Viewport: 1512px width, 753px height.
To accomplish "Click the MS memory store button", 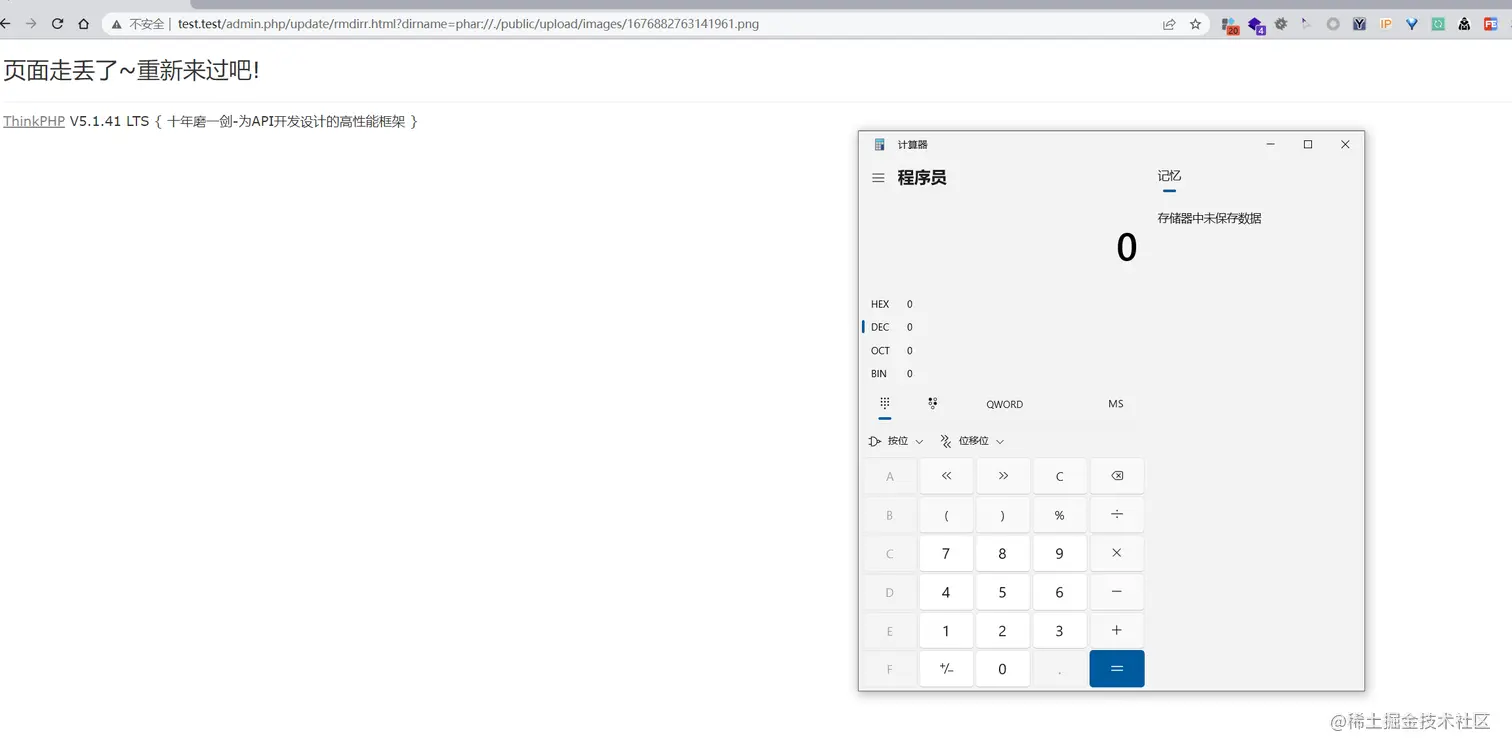I will pyautogui.click(x=1116, y=404).
